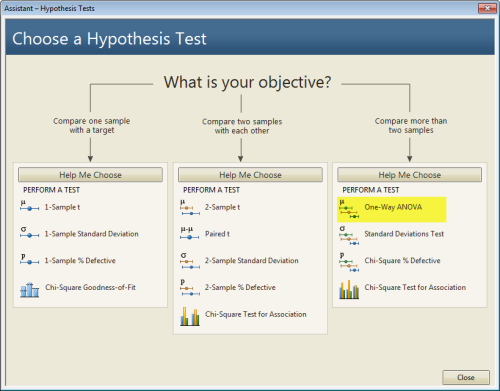Click the Chi-Square Goodness-of-Fit bar chart icon
Viewport: 500px width, 391px height.
click(29, 290)
